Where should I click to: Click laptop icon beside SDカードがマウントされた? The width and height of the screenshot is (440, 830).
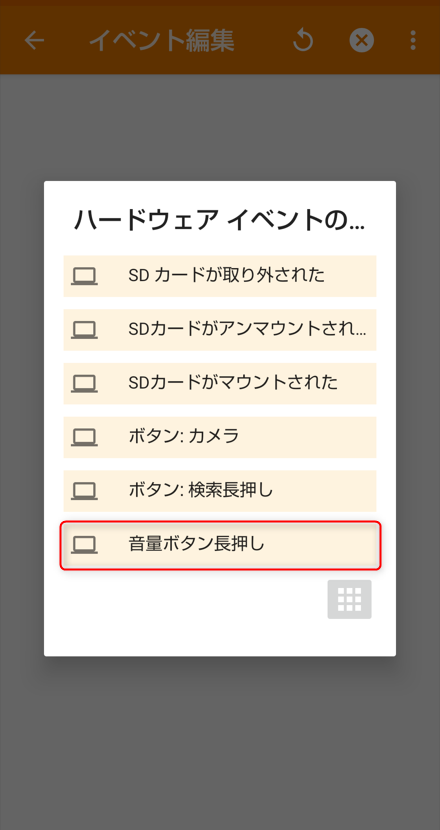pos(84,384)
